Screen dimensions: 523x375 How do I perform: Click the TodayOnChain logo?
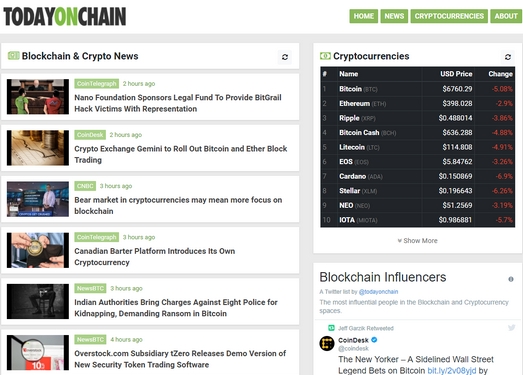pos(65,16)
